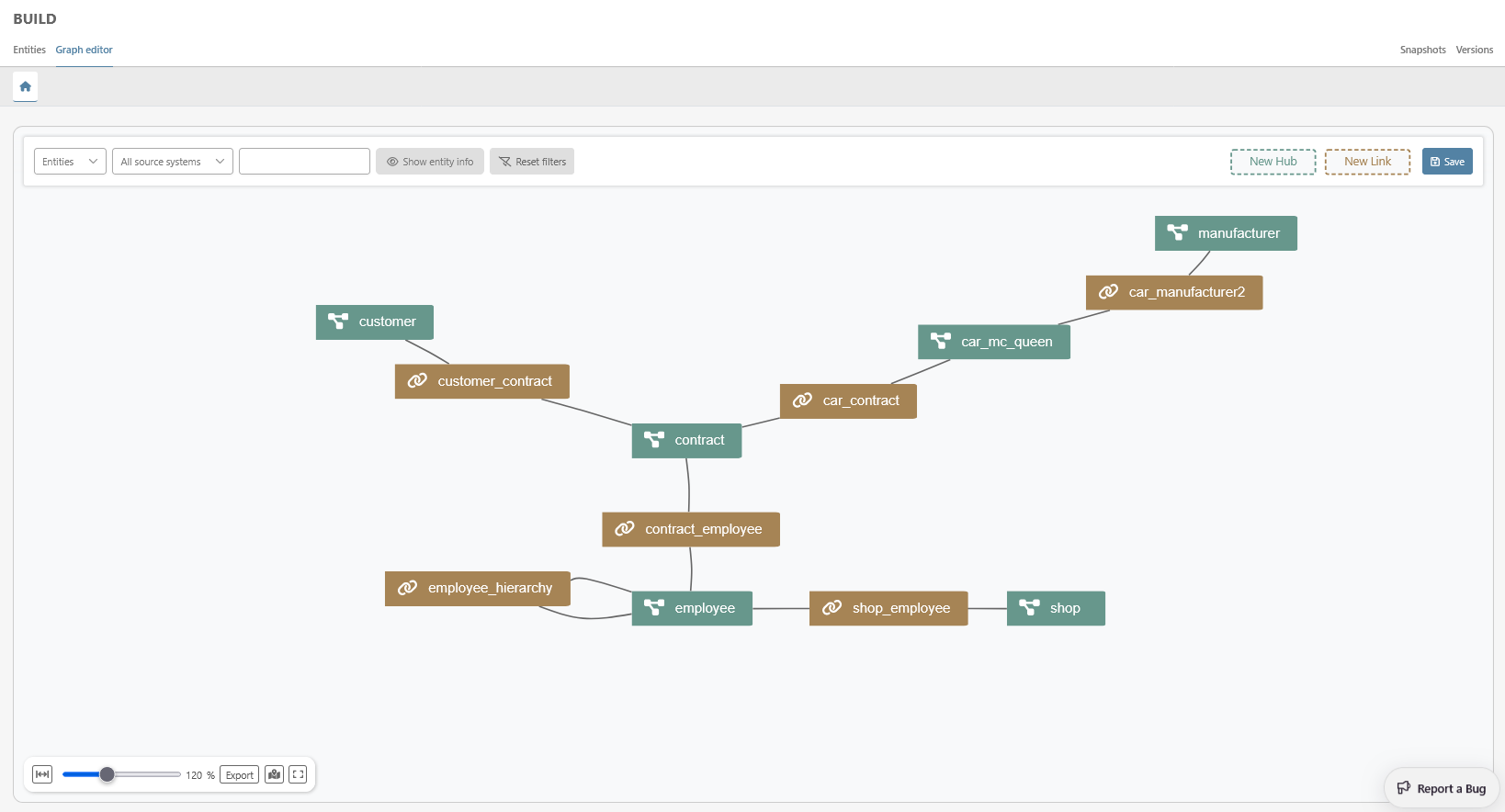Open the Graph editor tab
1505x812 pixels.
click(84, 50)
